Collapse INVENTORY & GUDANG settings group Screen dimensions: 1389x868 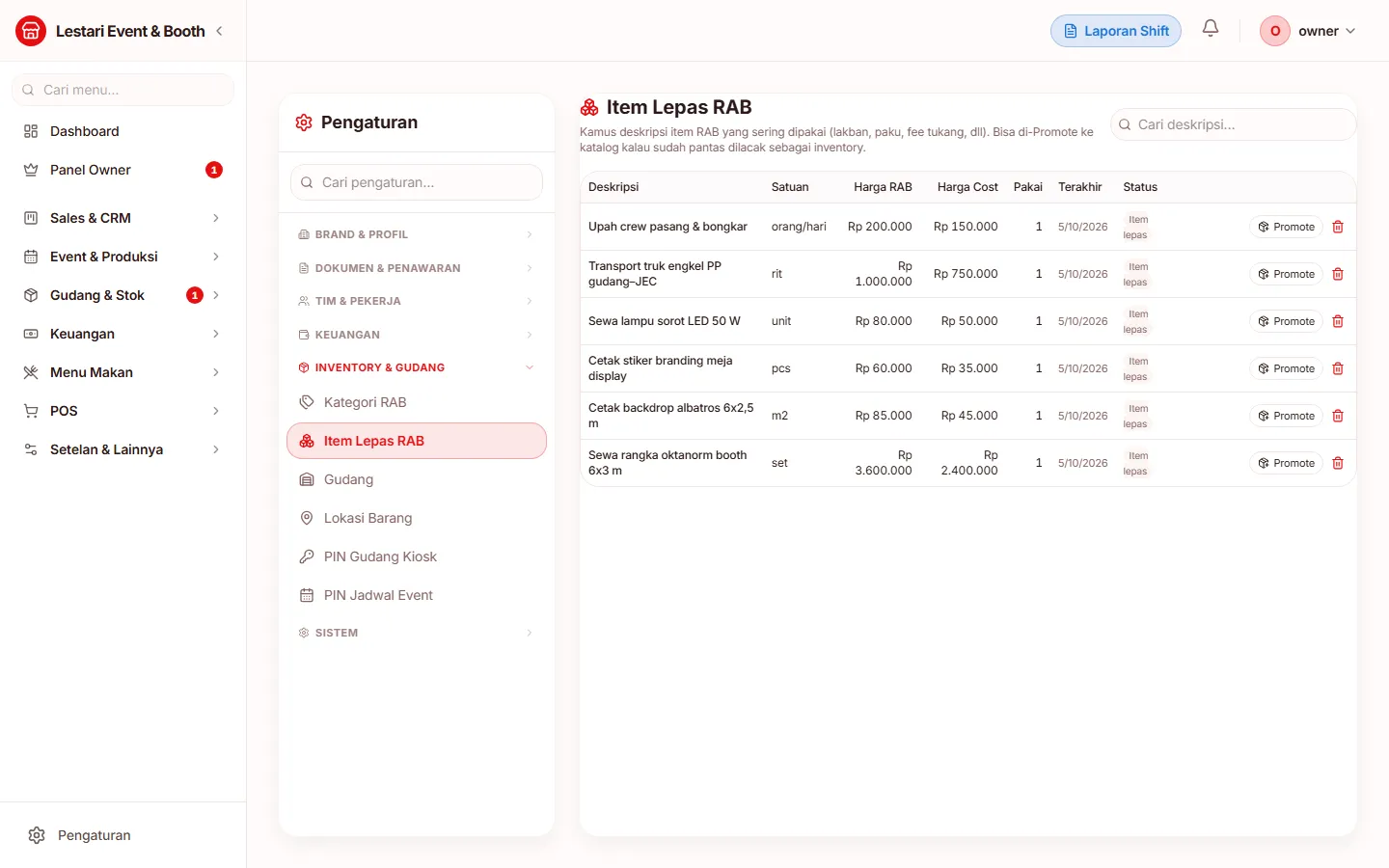[416, 367]
